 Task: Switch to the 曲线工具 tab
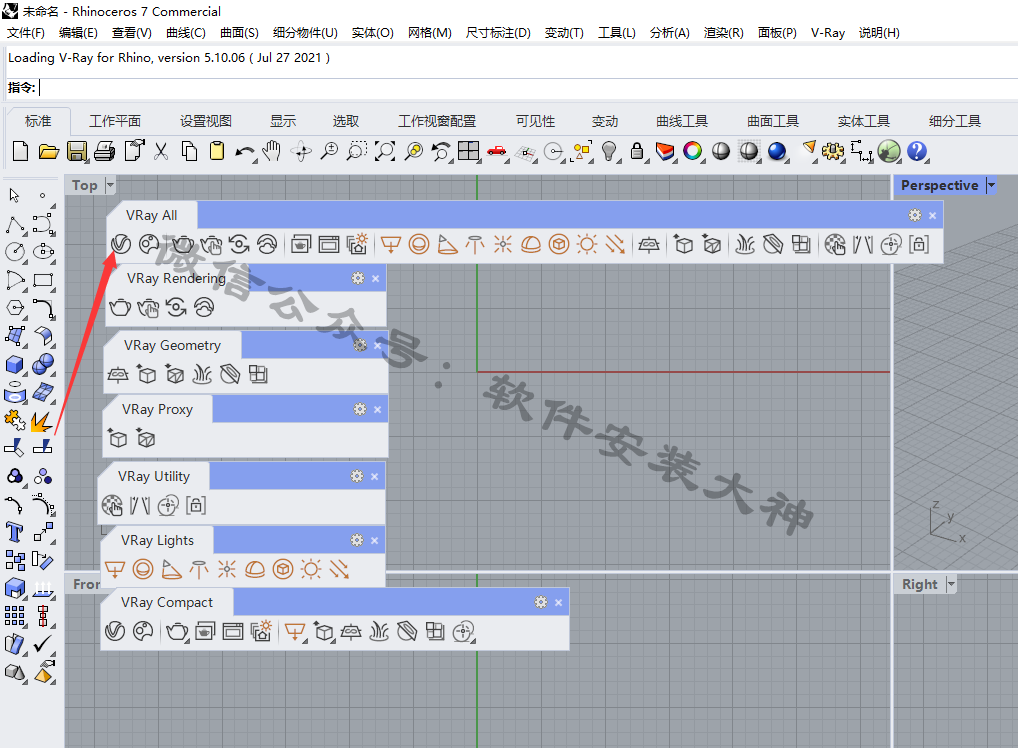coord(682,121)
